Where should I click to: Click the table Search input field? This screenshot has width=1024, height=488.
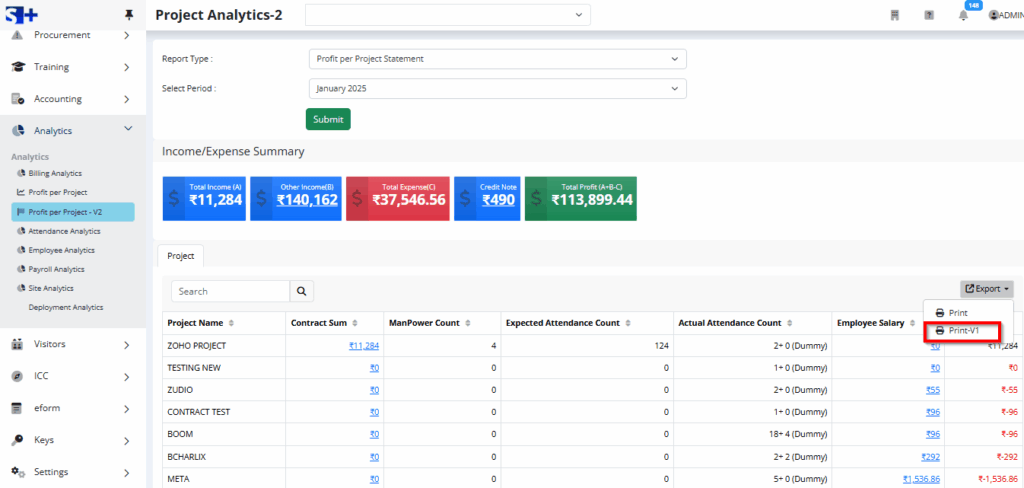[230, 291]
